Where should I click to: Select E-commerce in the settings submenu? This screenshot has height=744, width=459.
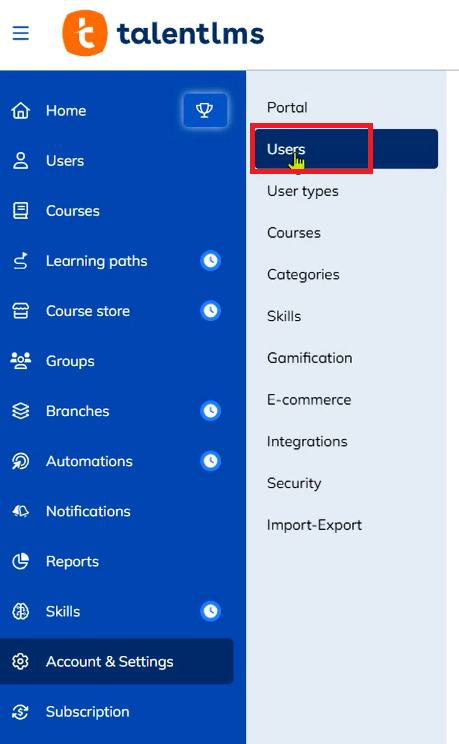(x=309, y=400)
